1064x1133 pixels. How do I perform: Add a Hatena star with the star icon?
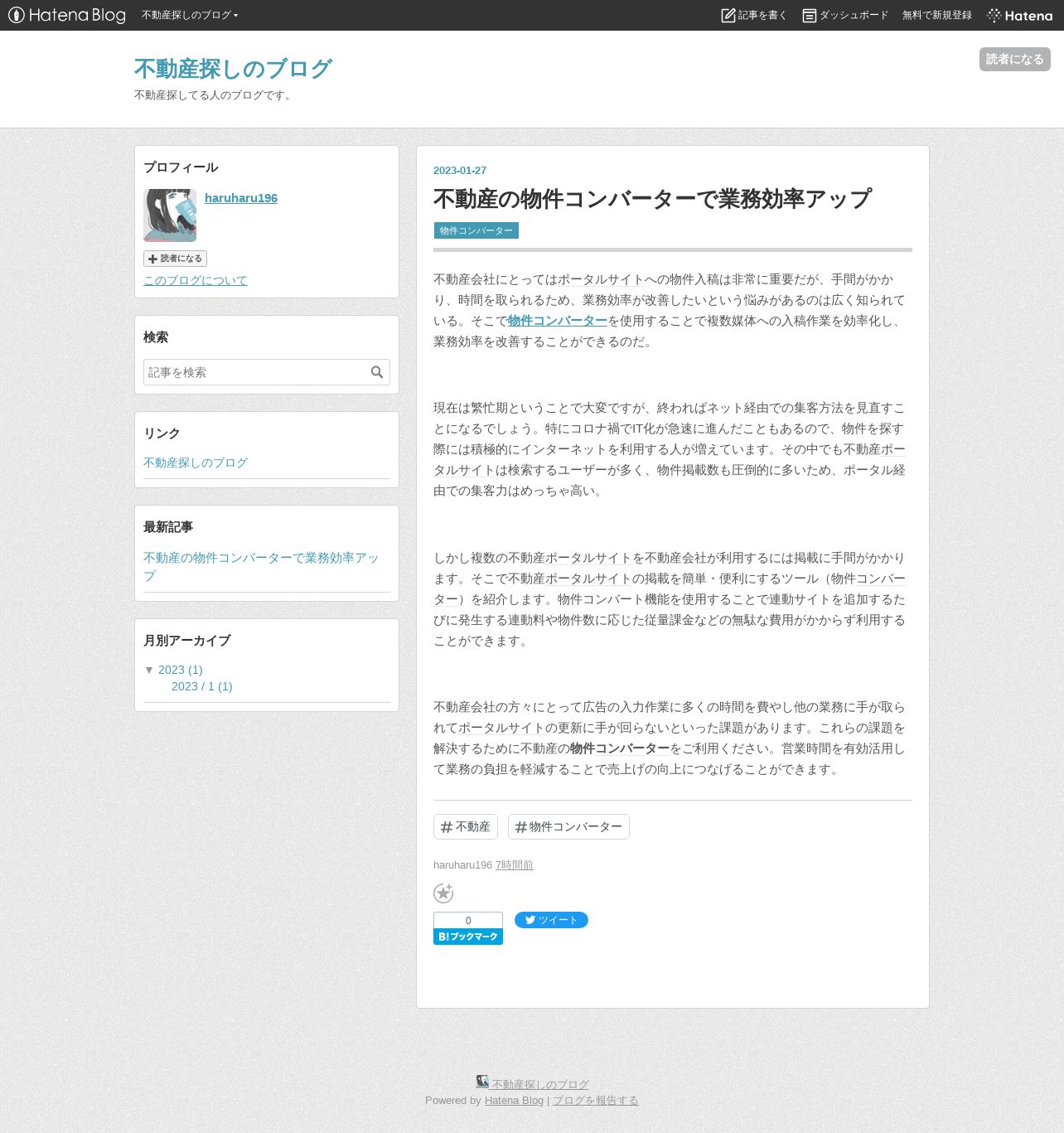(x=443, y=893)
